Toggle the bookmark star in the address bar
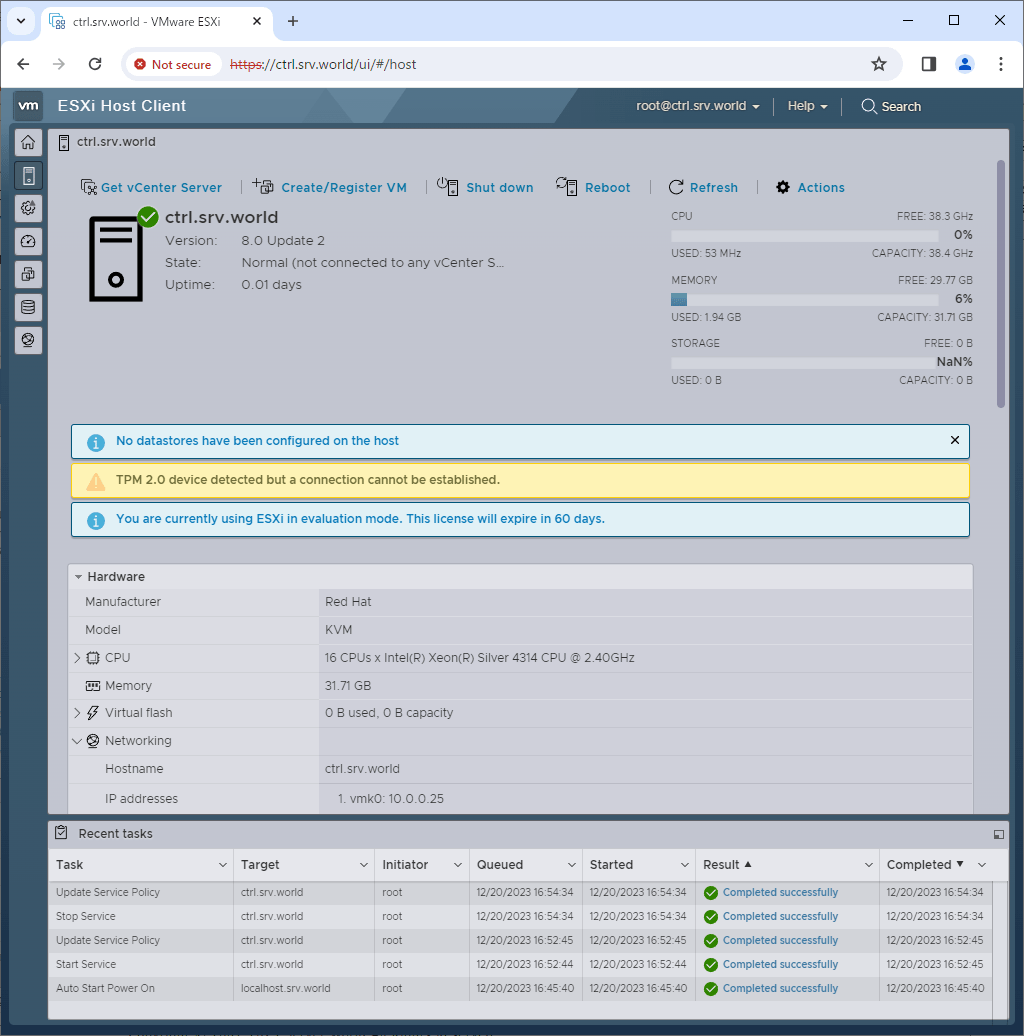 pos(878,63)
